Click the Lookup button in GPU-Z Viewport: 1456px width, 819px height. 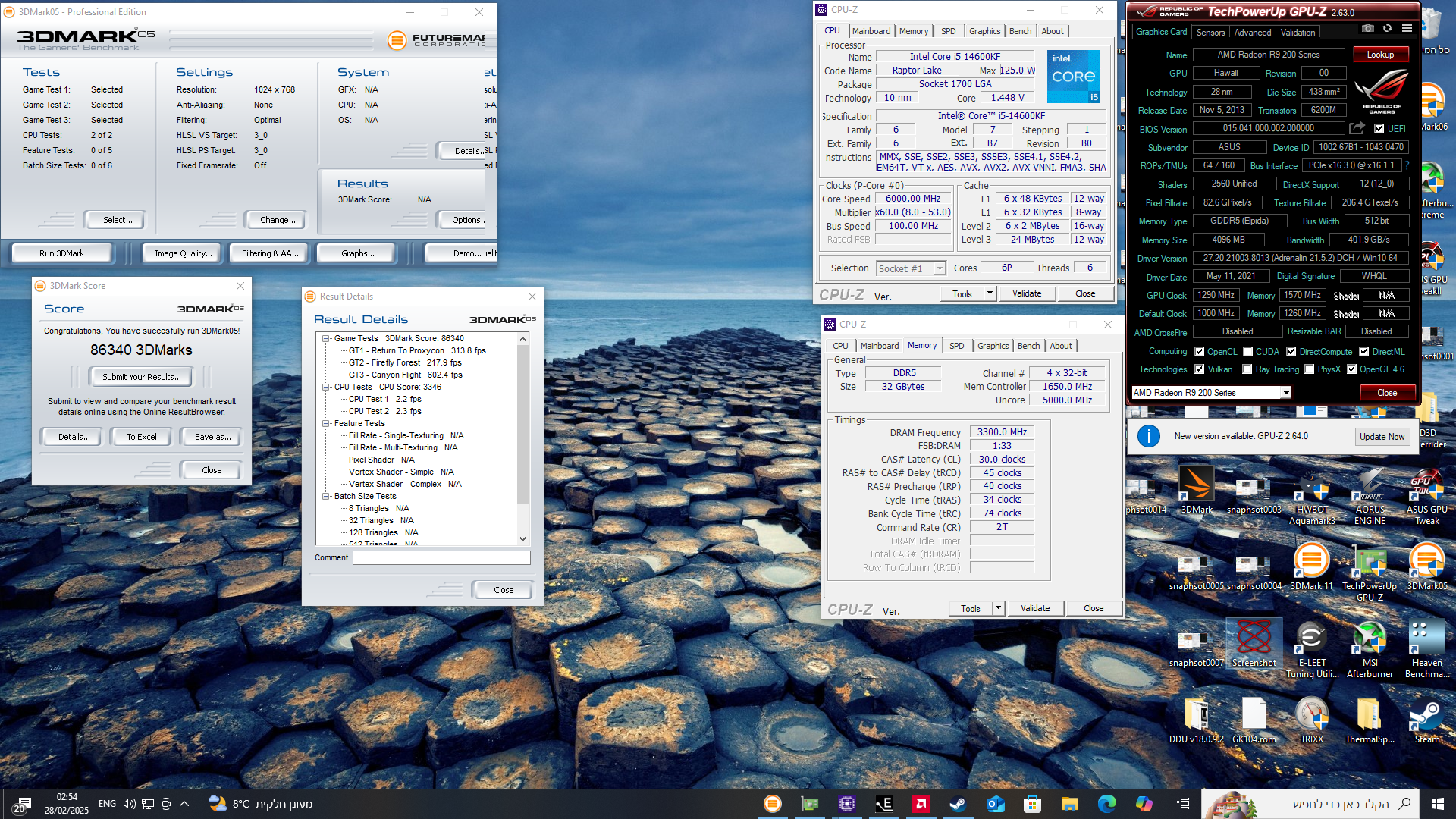tap(1380, 55)
